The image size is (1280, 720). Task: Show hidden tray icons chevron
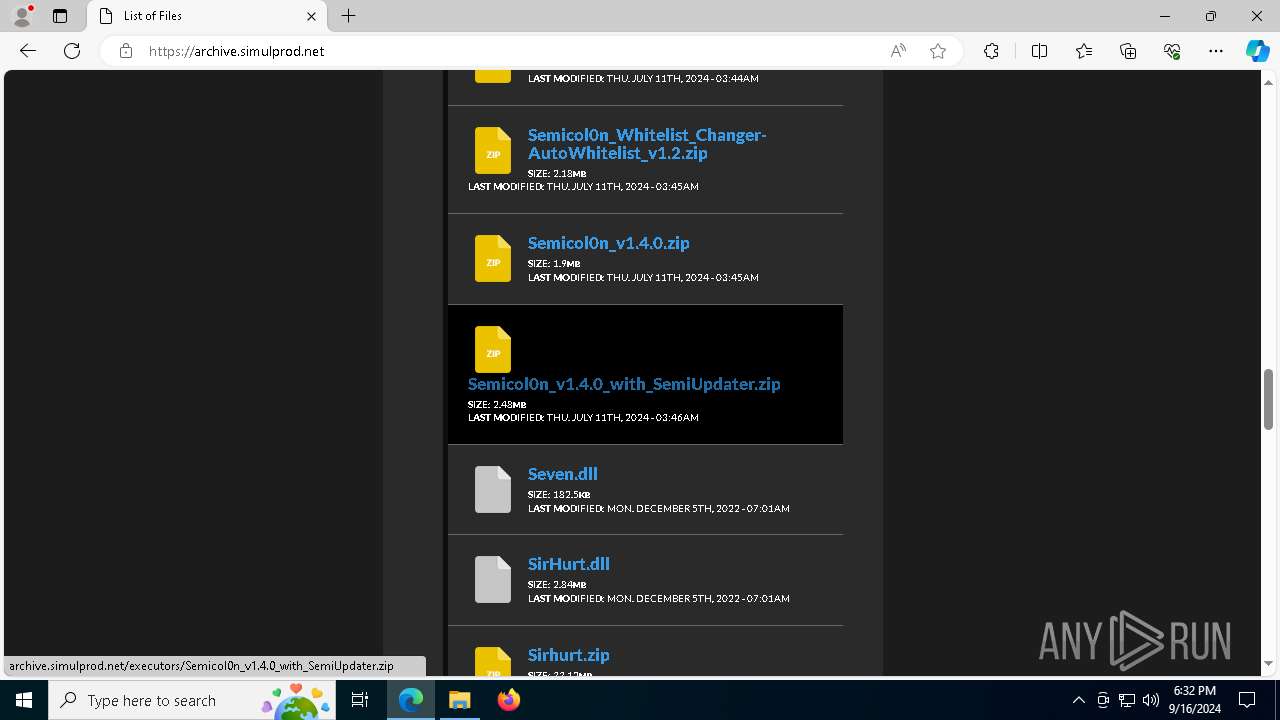(x=1078, y=700)
